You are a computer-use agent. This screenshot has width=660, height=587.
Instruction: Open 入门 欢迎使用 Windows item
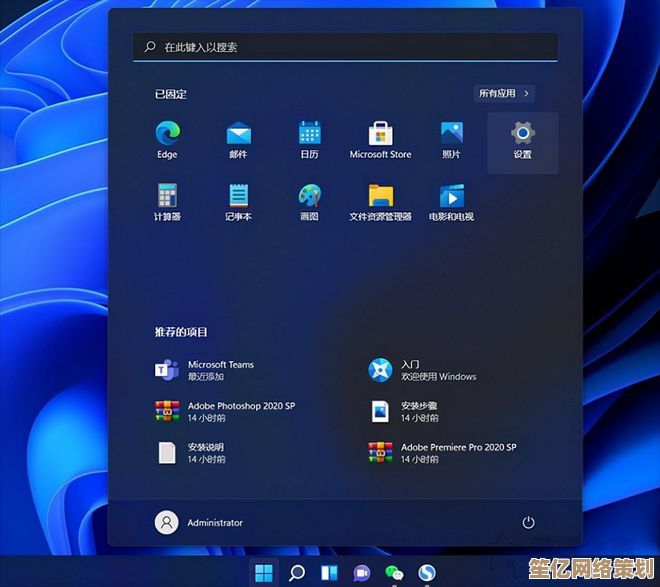(x=422, y=370)
